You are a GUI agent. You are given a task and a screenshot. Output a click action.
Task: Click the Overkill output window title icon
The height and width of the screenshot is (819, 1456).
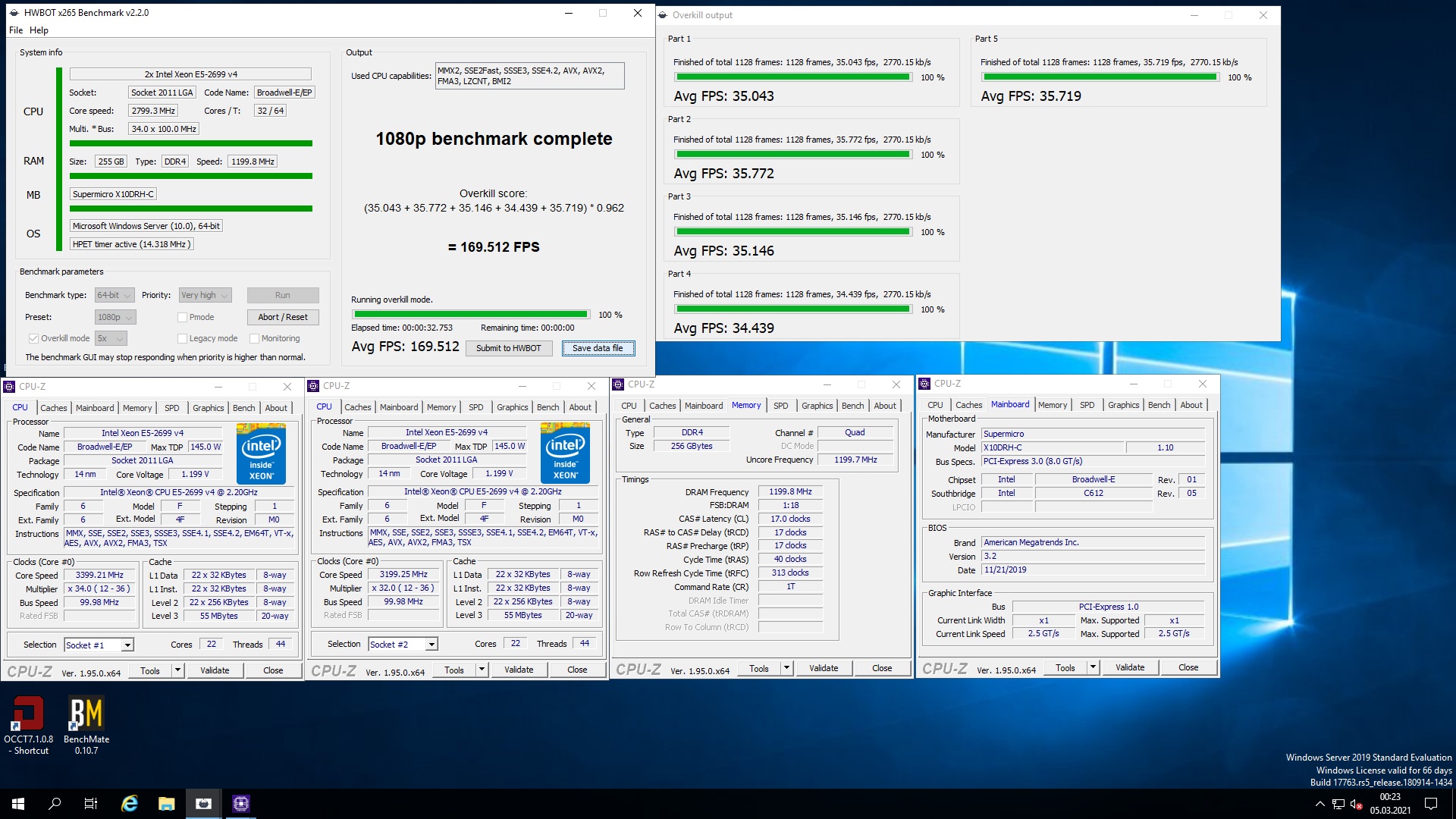tap(663, 15)
